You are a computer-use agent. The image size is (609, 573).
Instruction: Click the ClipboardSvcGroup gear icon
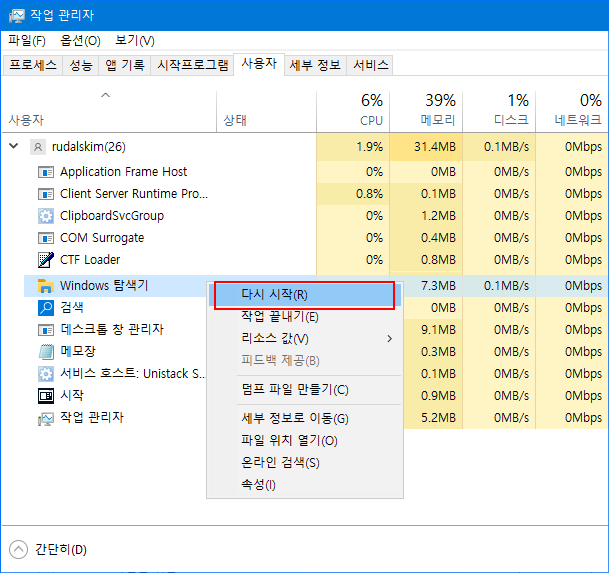click(x=46, y=216)
